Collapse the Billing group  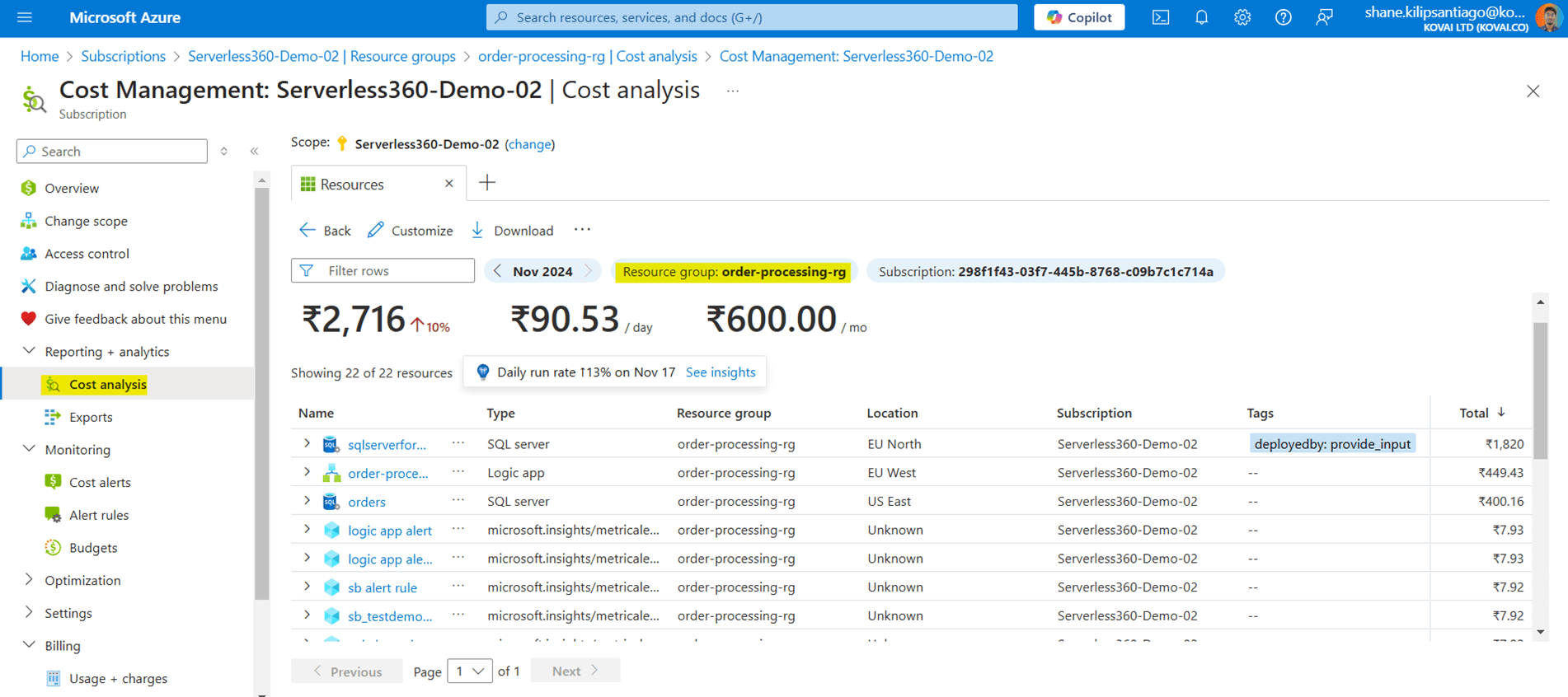[29, 645]
